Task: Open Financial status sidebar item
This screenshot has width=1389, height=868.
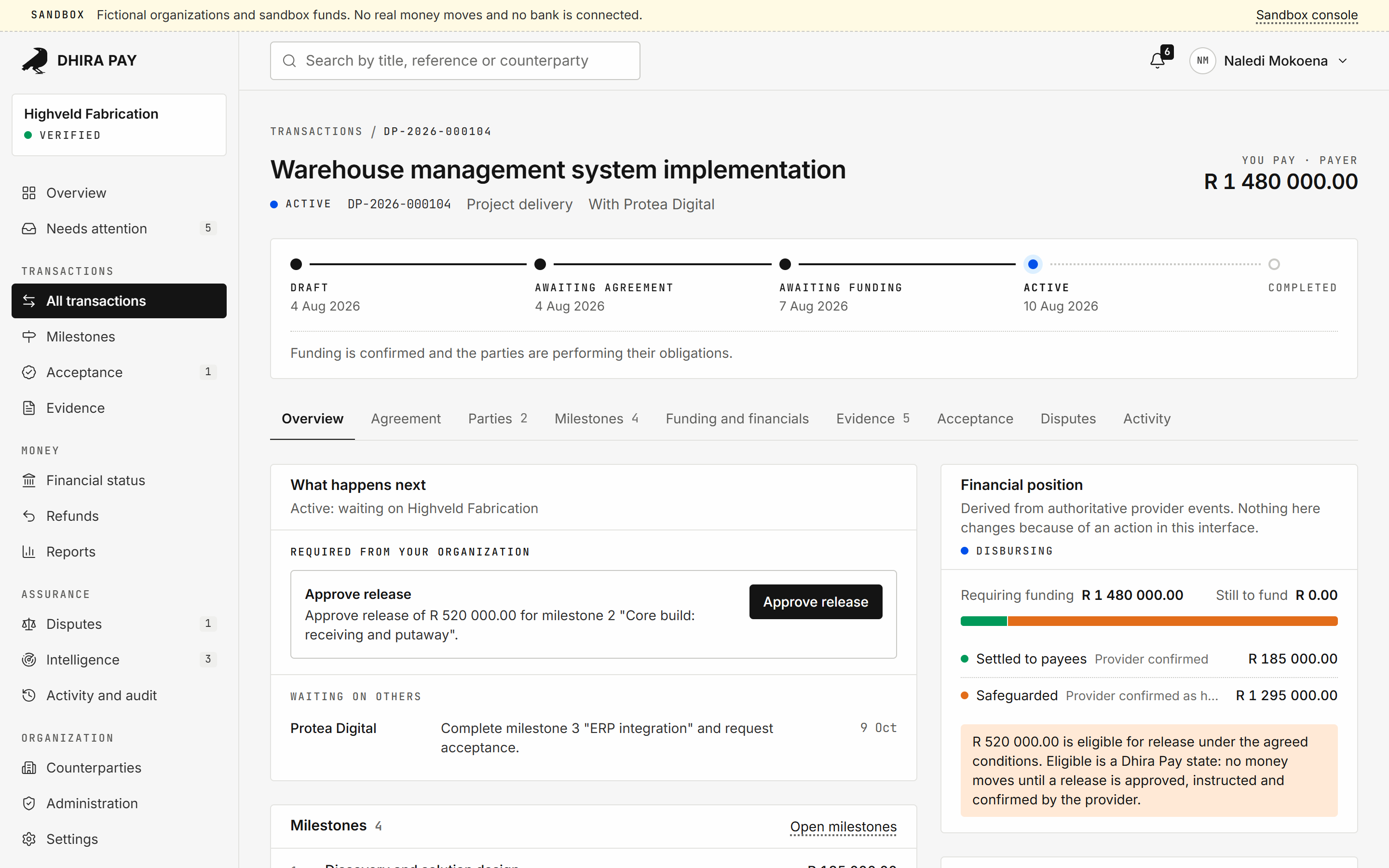Action: [x=119, y=480]
